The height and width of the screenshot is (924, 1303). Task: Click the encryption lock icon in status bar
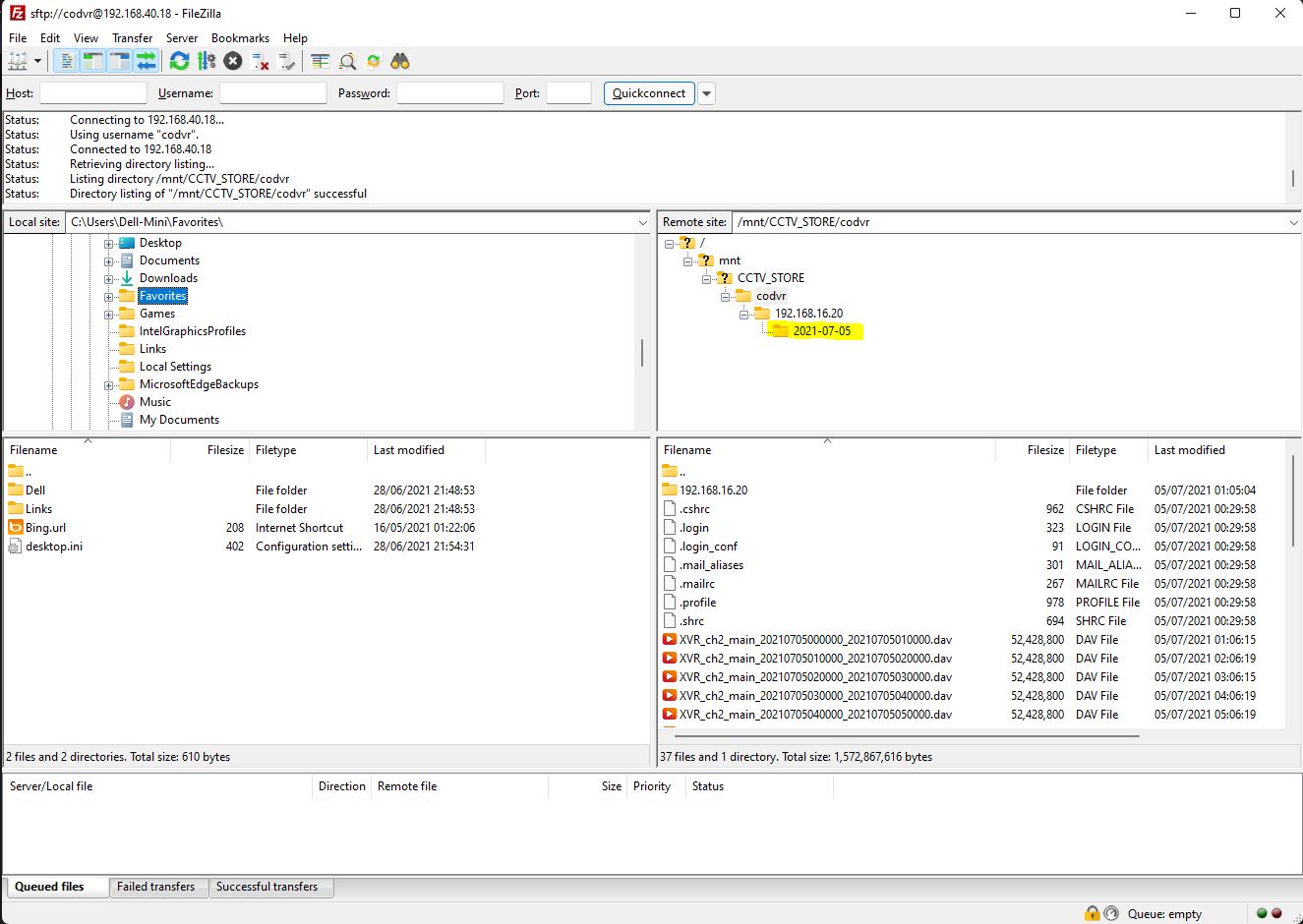(x=1092, y=913)
